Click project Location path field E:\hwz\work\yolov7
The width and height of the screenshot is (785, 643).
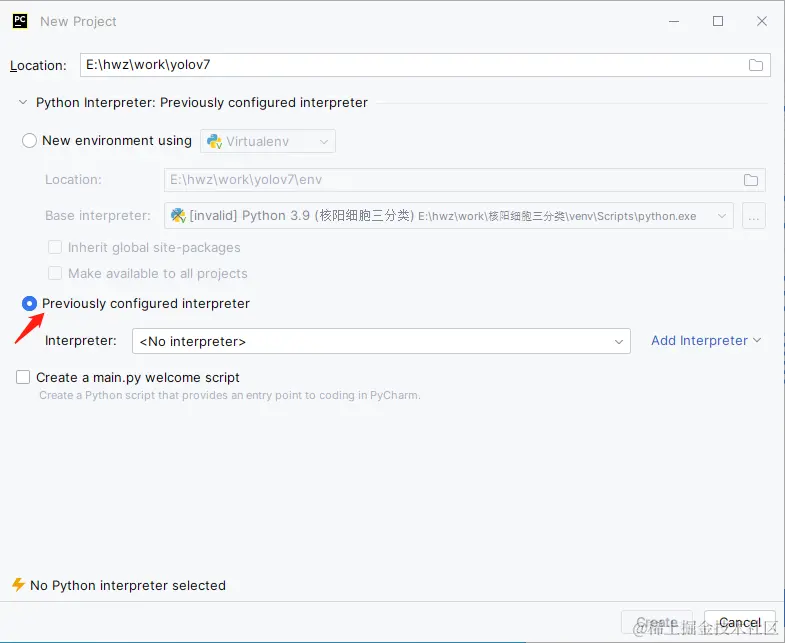(425, 65)
